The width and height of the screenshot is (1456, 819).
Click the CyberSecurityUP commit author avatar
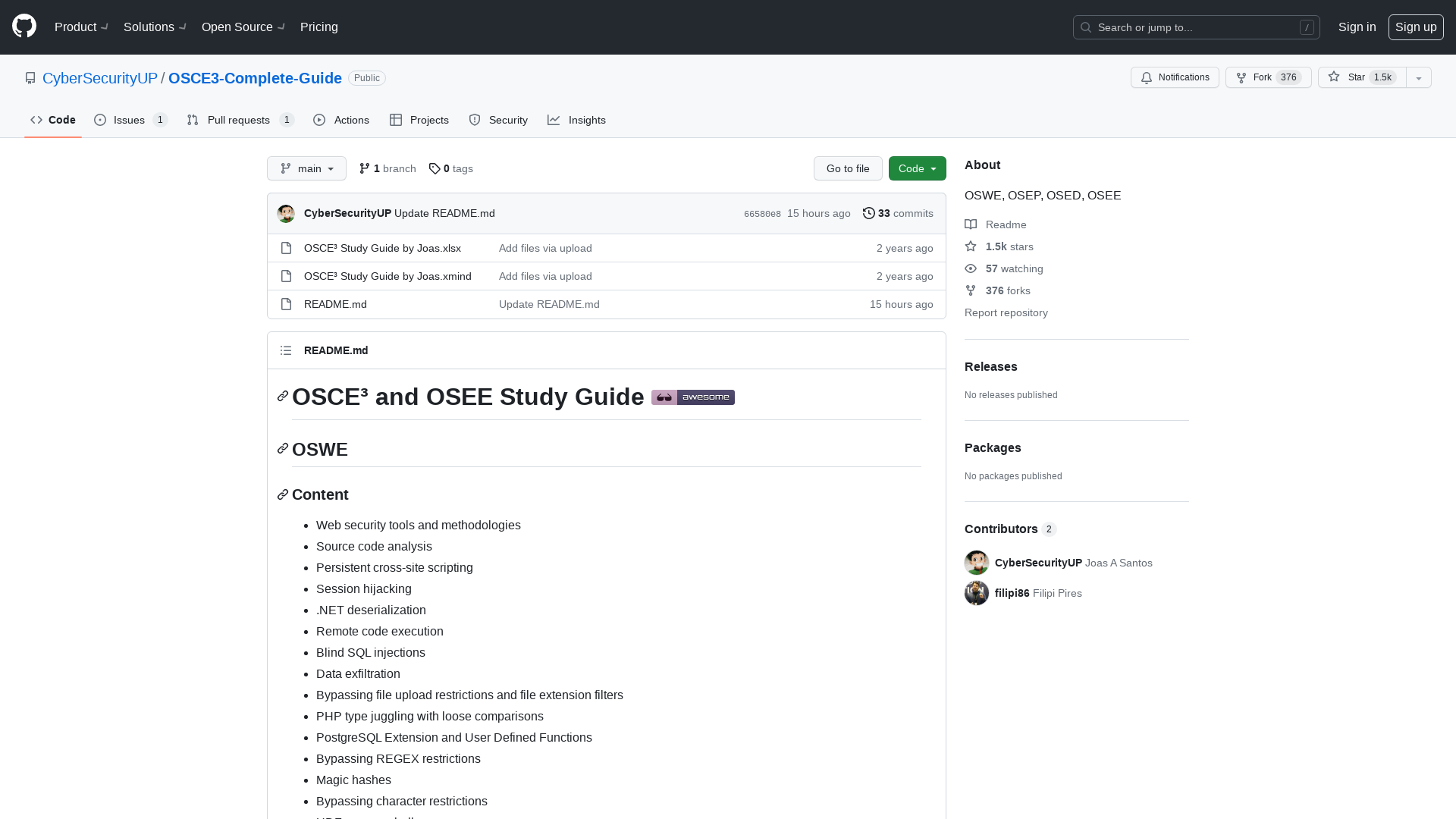coord(286,214)
